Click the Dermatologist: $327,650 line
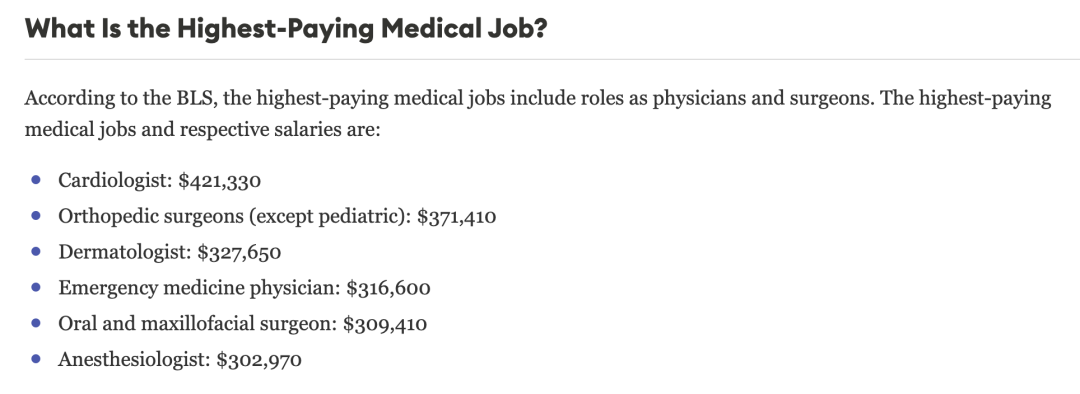1080x394 pixels. (x=169, y=253)
